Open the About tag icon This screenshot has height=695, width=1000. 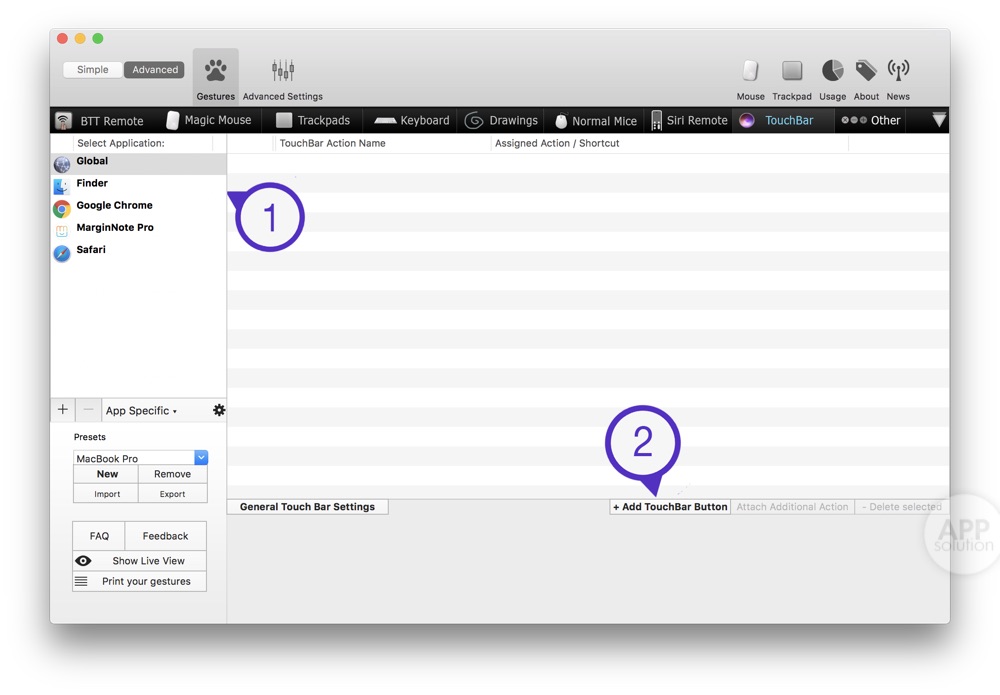click(866, 71)
